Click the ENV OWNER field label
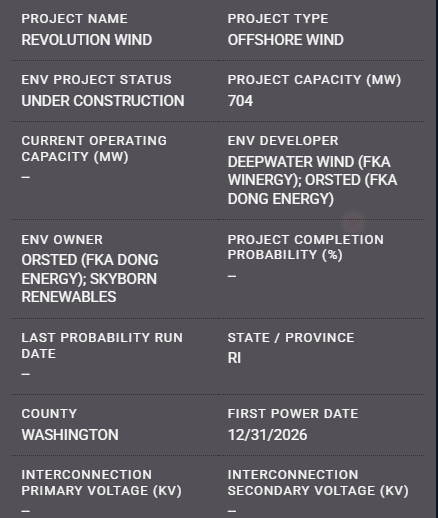The image size is (438, 518). (x=62, y=240)
